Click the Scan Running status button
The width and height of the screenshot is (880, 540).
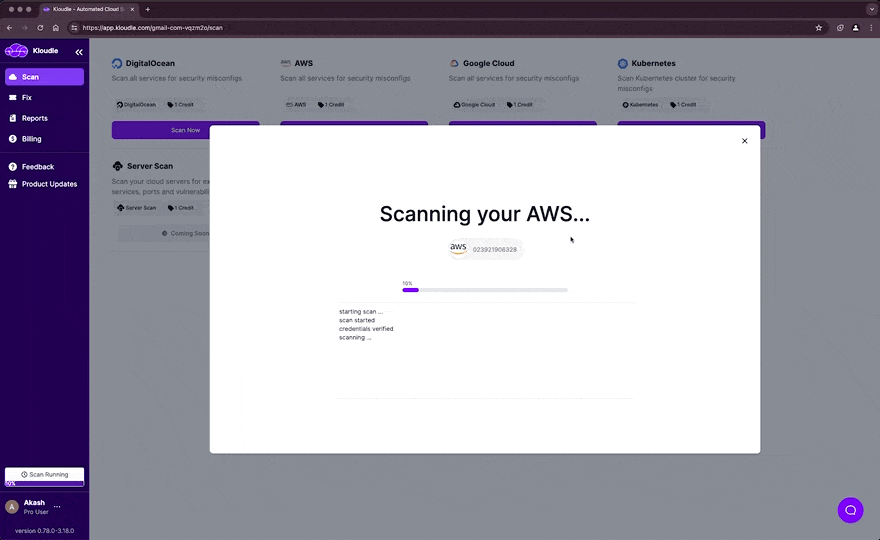[x=44, y=474]
